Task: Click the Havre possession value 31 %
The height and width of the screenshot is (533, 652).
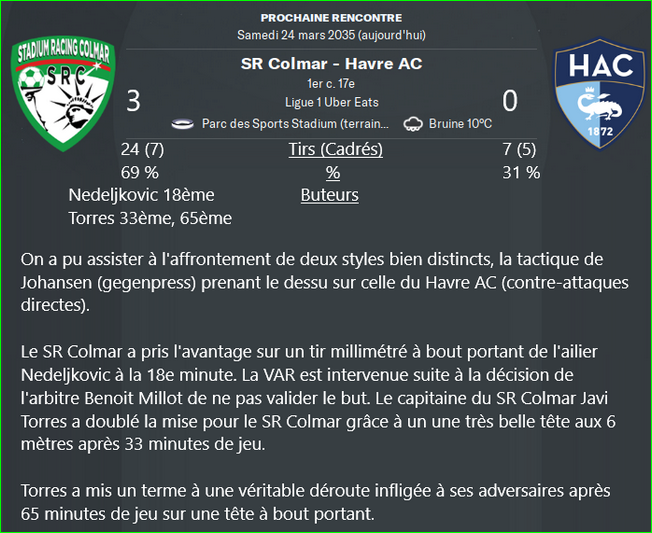Action: tap(521, 173)
